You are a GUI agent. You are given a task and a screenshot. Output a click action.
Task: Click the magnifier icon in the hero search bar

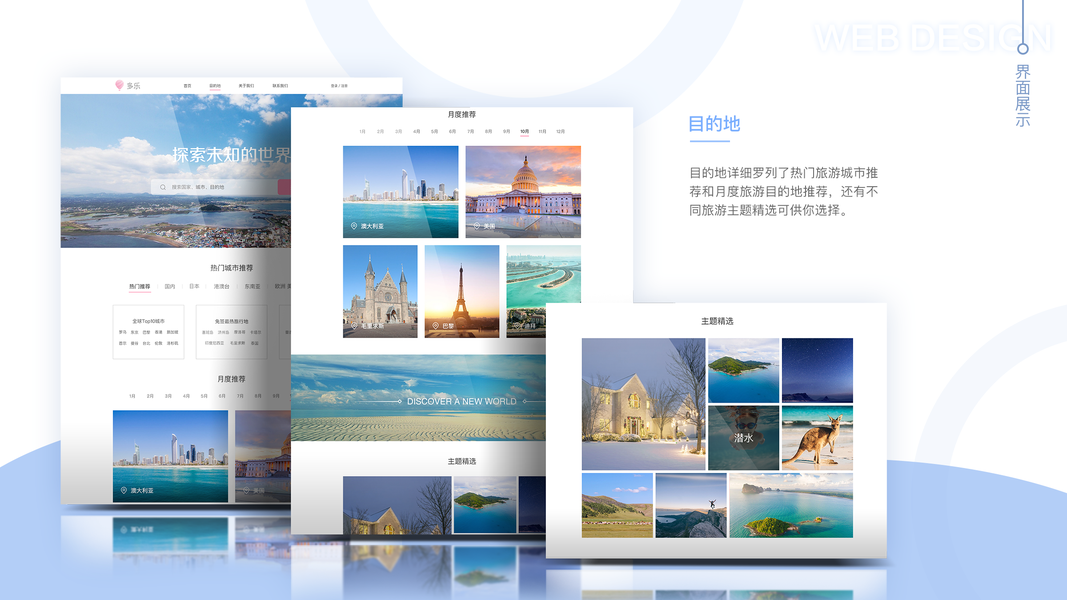pyautogui.click(x=163, y=187)
